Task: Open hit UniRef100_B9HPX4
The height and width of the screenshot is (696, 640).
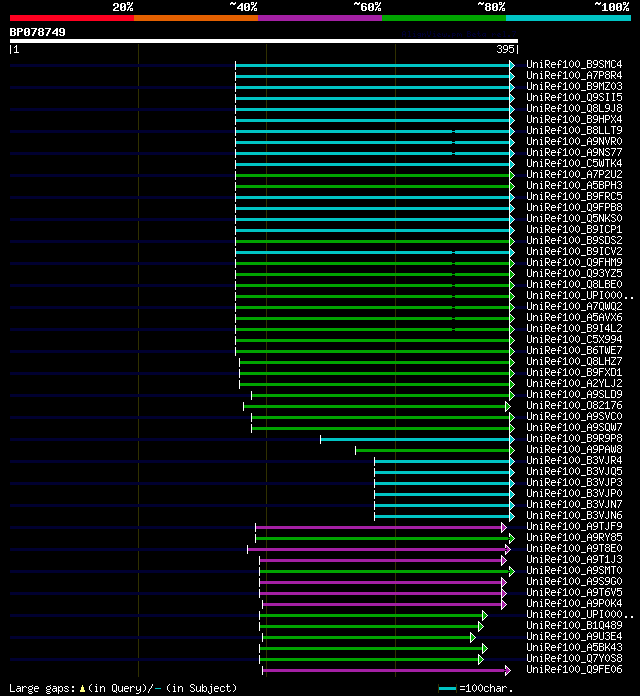Action: click(574, 119)
